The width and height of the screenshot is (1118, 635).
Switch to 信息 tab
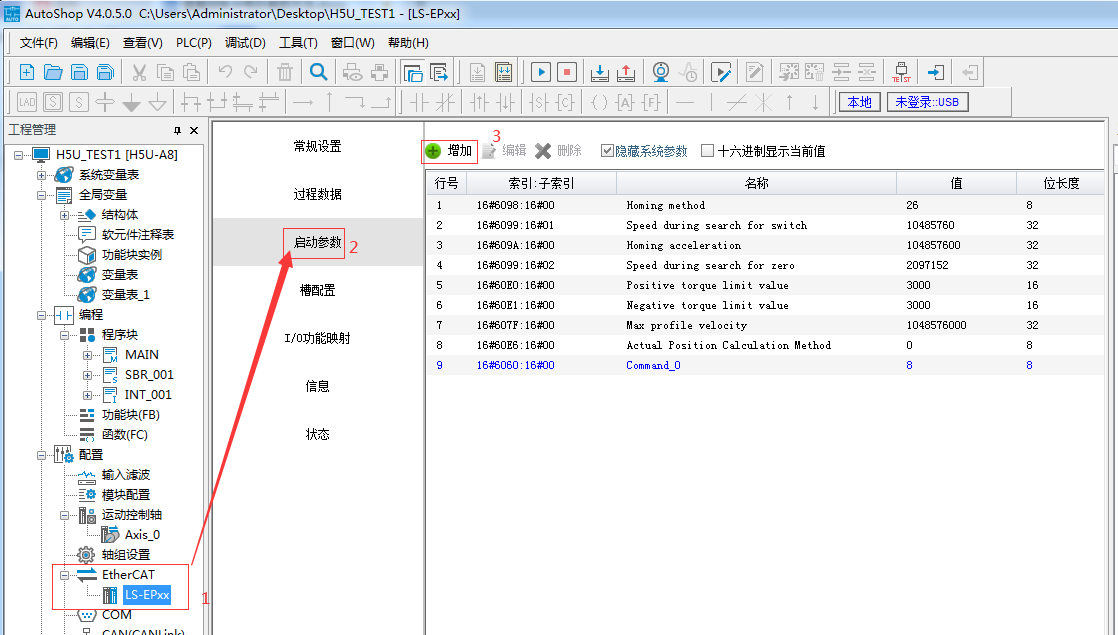pyautogui.click(x=318, y=386)
